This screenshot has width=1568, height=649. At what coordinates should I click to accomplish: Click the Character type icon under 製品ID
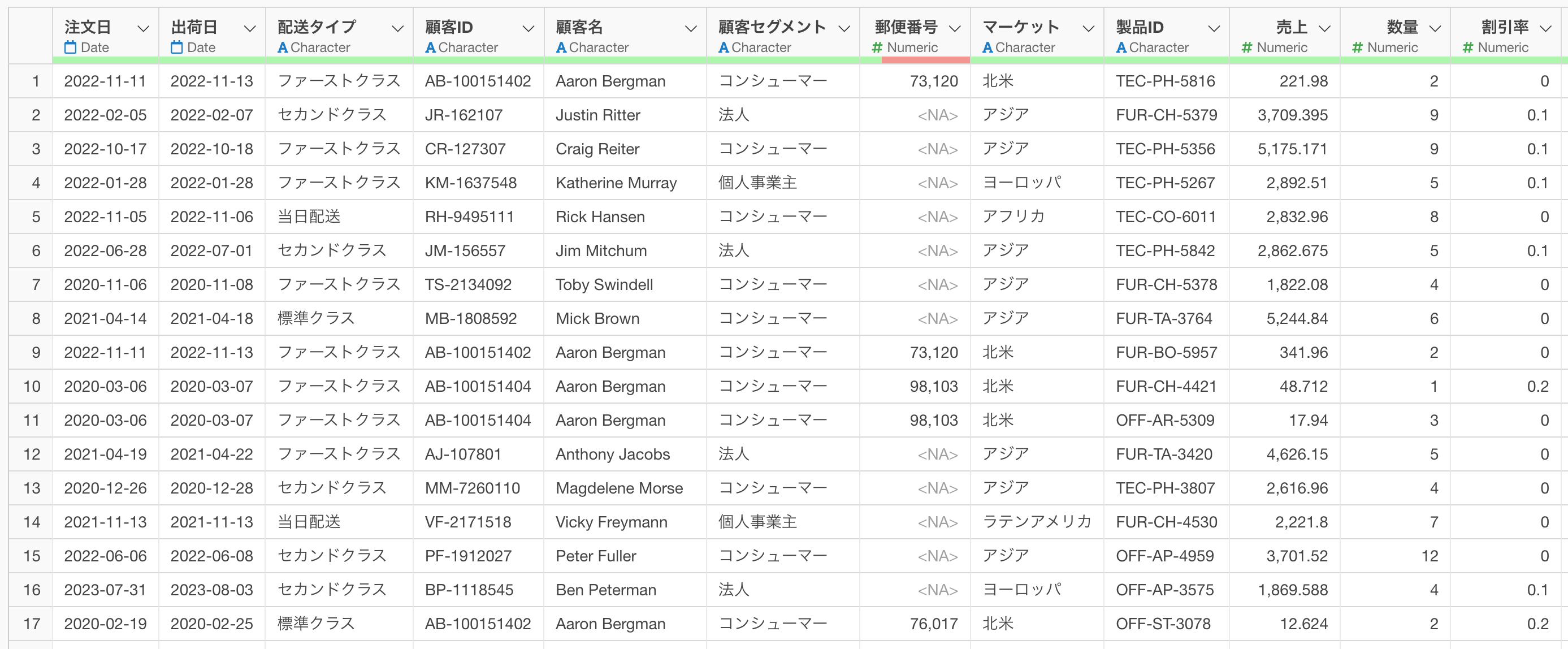pos(1121,47)
